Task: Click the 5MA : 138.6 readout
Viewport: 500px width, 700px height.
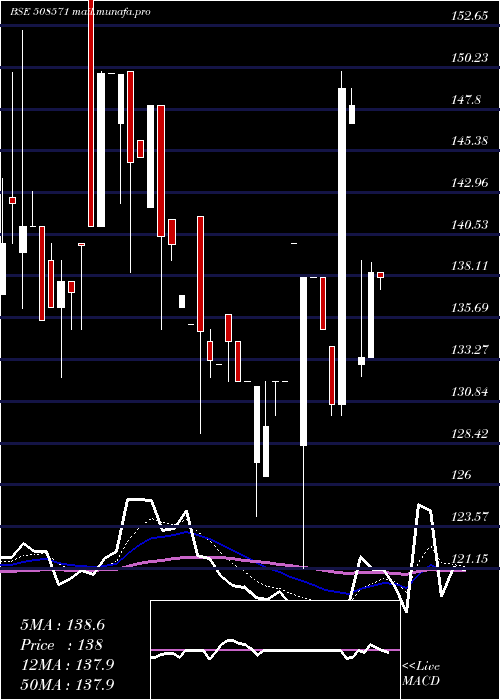Action: 62,625
